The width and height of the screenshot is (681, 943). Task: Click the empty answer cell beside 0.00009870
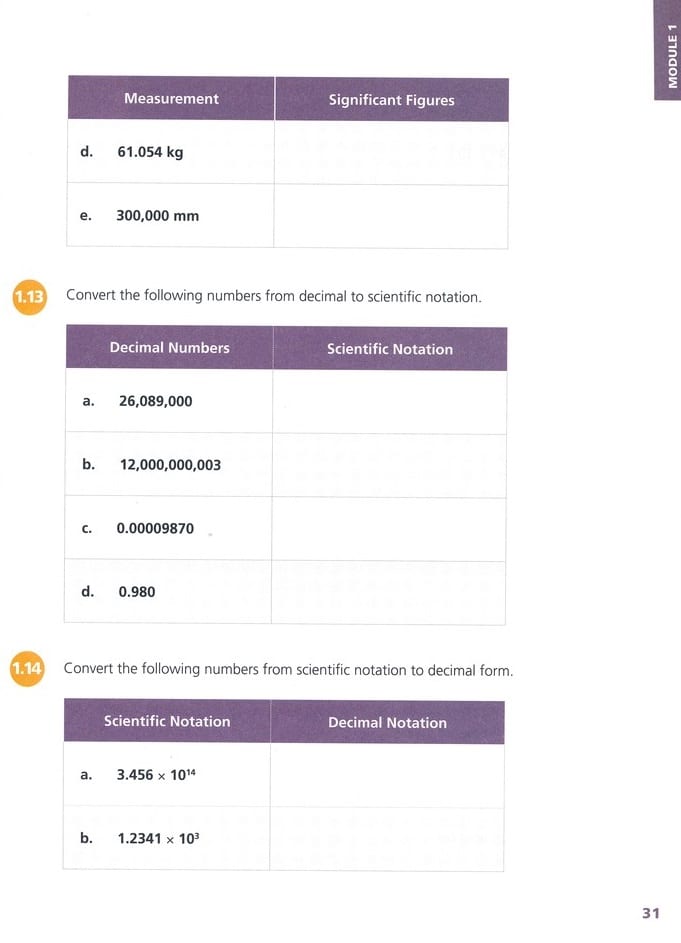pos(389,529)
